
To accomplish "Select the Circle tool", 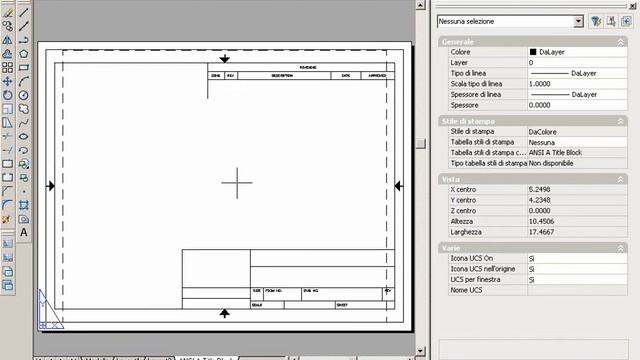I will click(x=24, y=95).
